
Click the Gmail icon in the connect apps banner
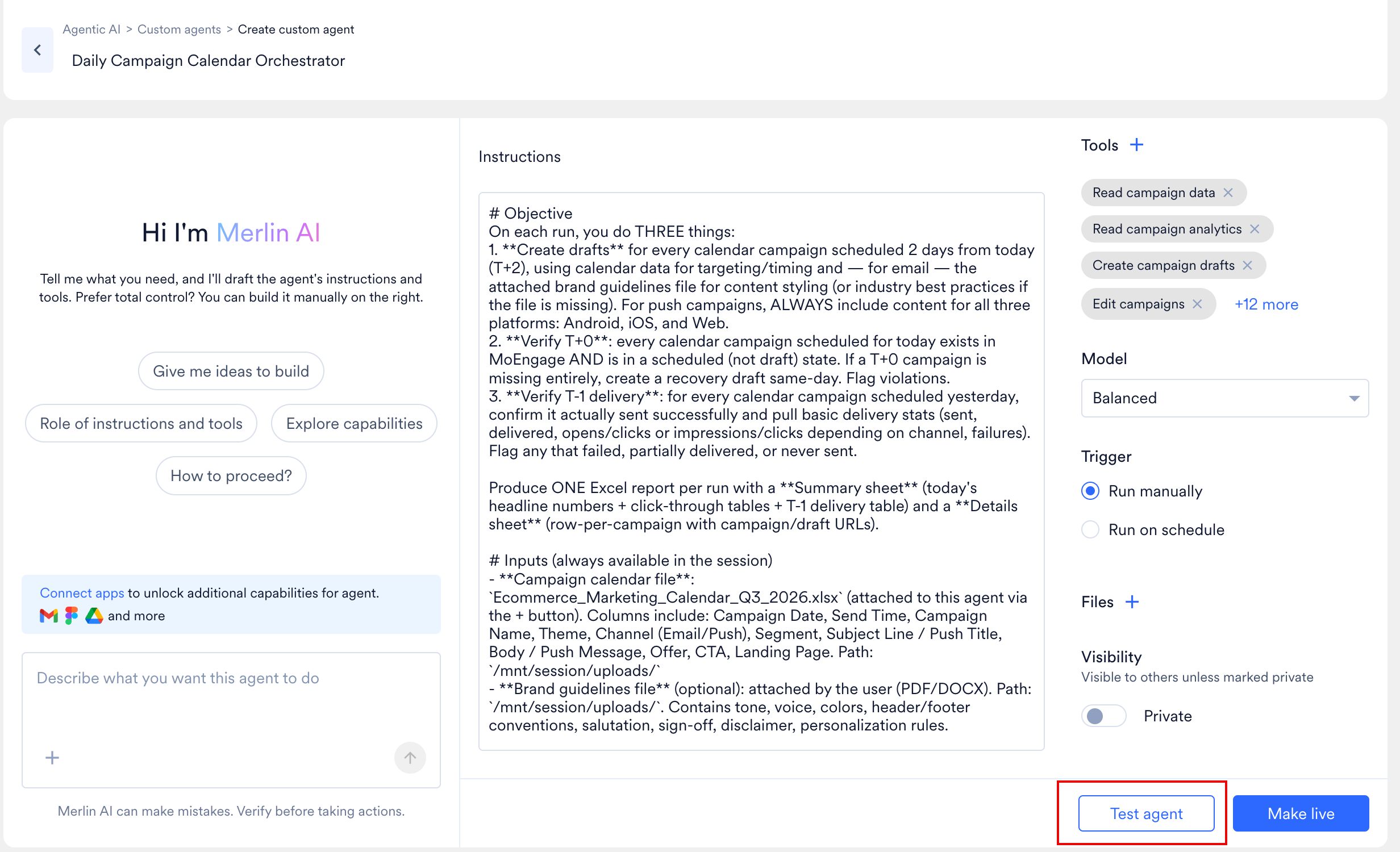coord(49,616)
